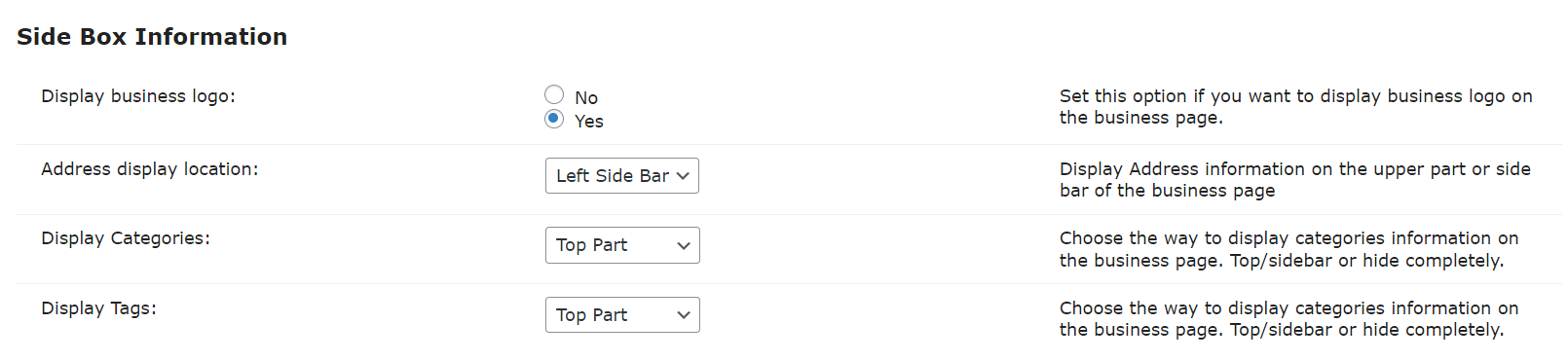The width and height of the screenshot is (1568, 360).
Task: Click the 'Left Side Bar' selected value text
Action: coord(613,176)
